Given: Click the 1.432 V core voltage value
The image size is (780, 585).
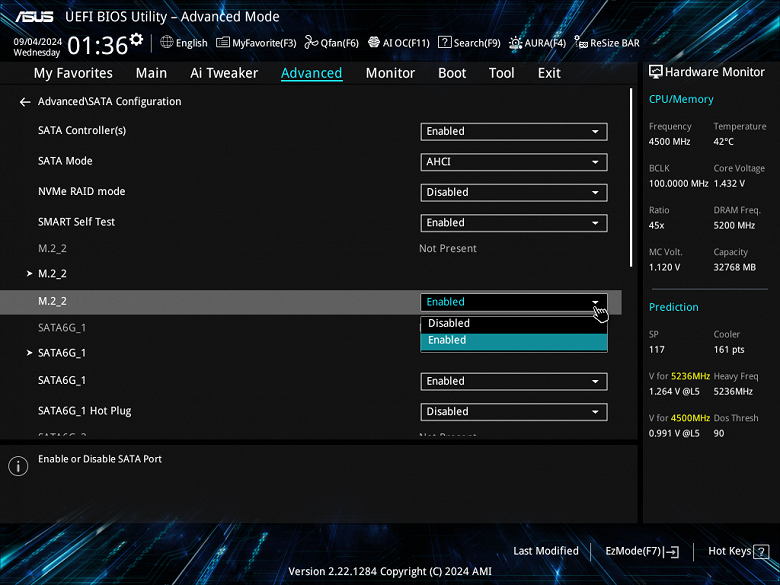Looking at the screenshot, I should pyautogui.click(x=729, y=184).
